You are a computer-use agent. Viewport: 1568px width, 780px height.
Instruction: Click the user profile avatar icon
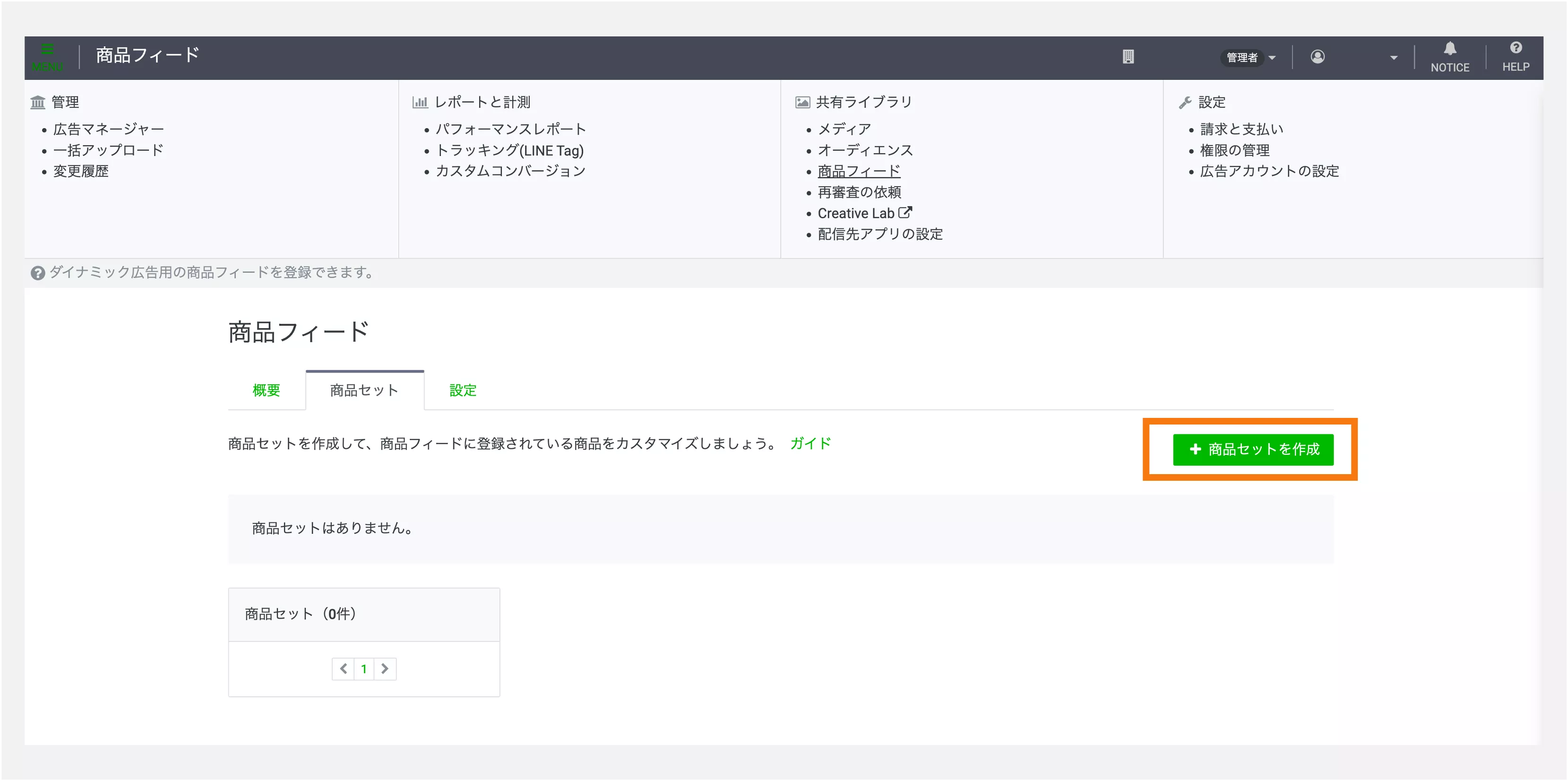1318,57
